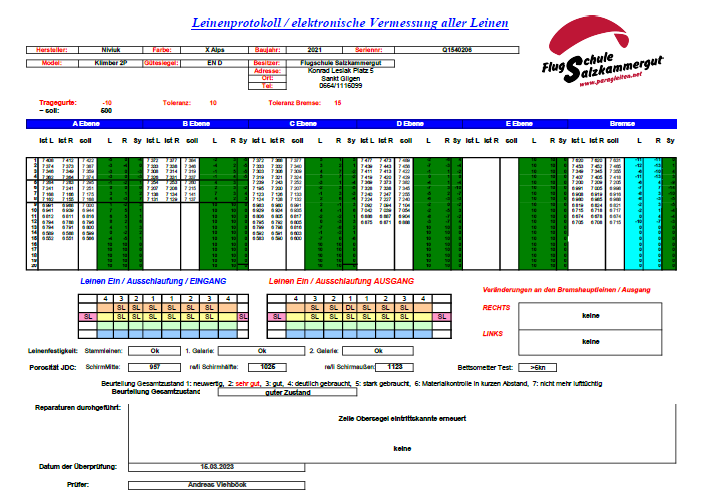The height and width of the screenshot is (500, 703).
Task: Click the 'Bremse' blue header
Action: [x=622, y=124]
